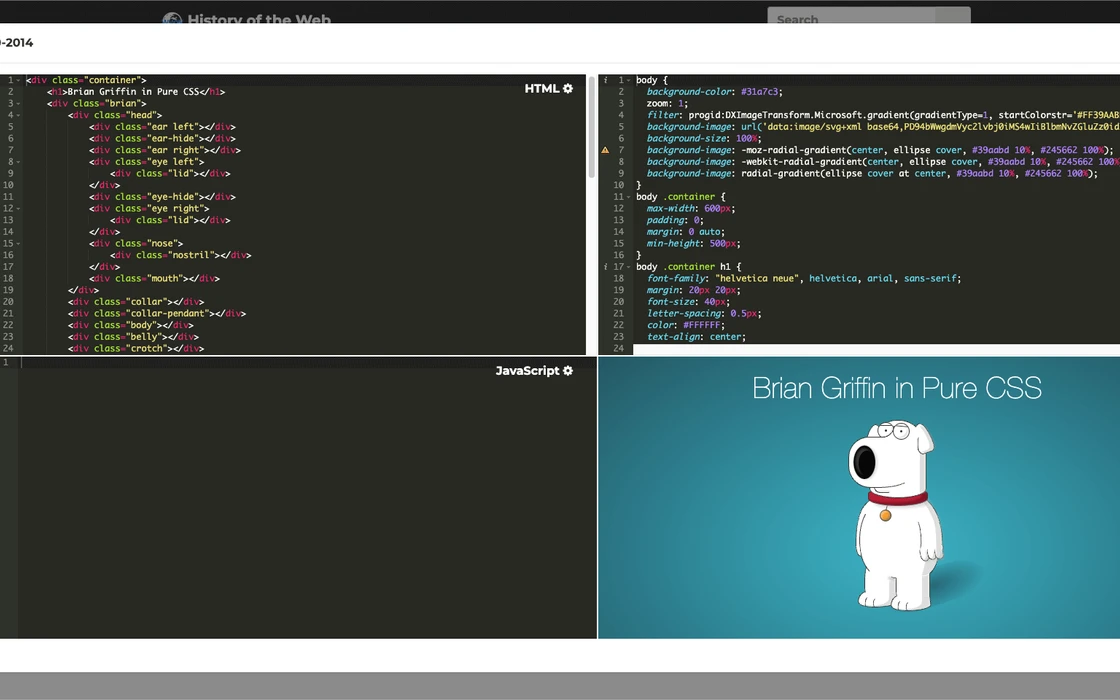Fold the body .container rule on CSS line 11
The width and height of the screenshot is (1120, 700).
[629, 196]
